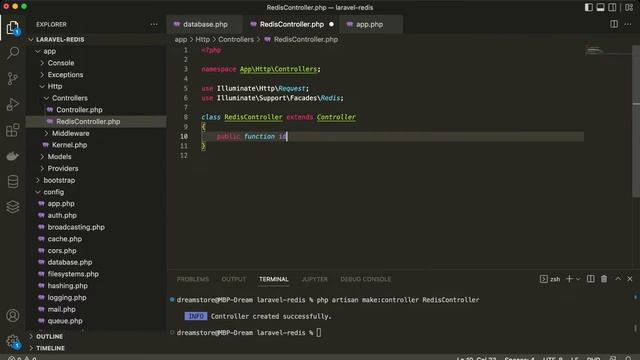Customize layout icon in title bar
640x360 pixels.
tap(629, 7)
